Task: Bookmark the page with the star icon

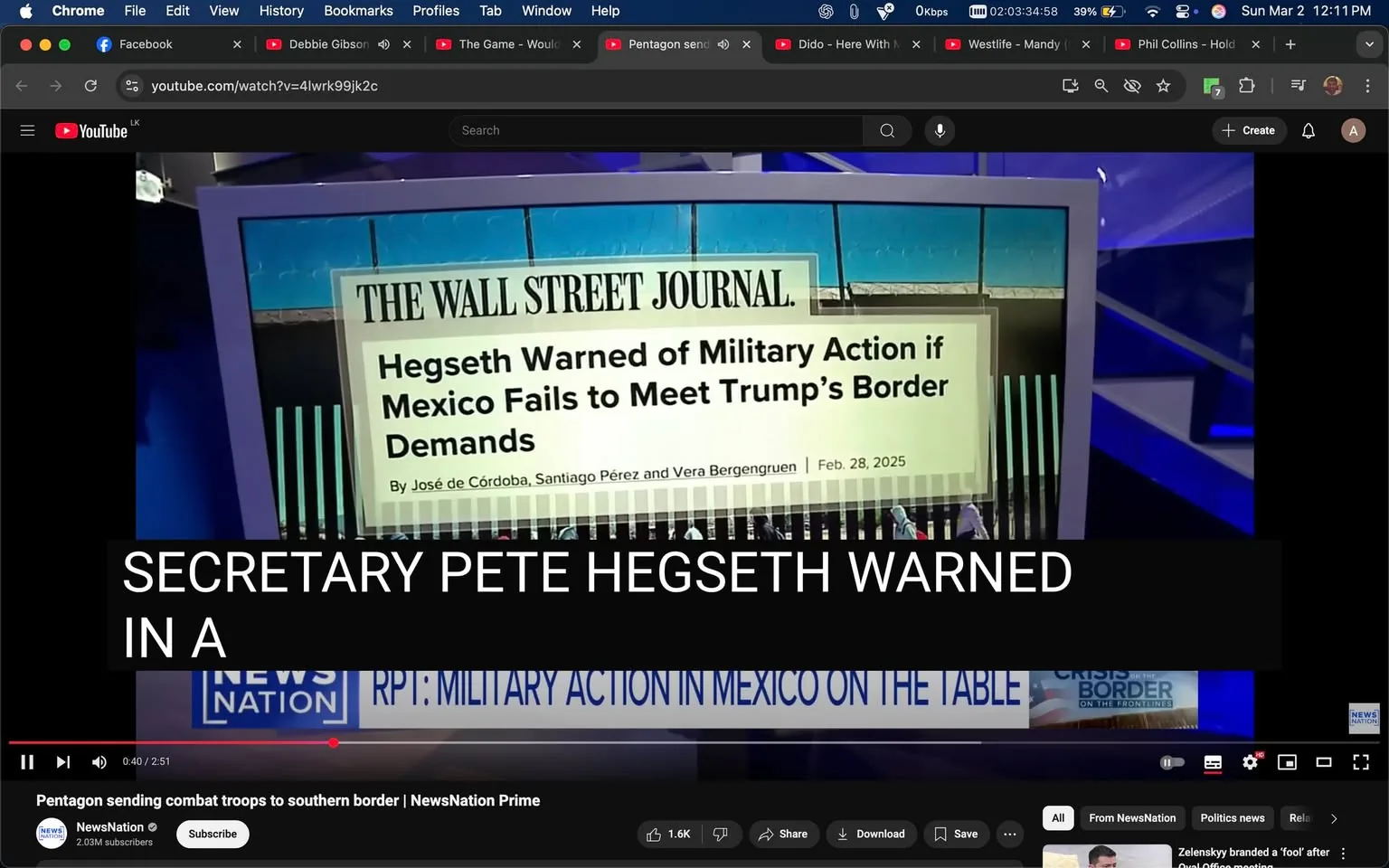Action: pos(1164,85)
